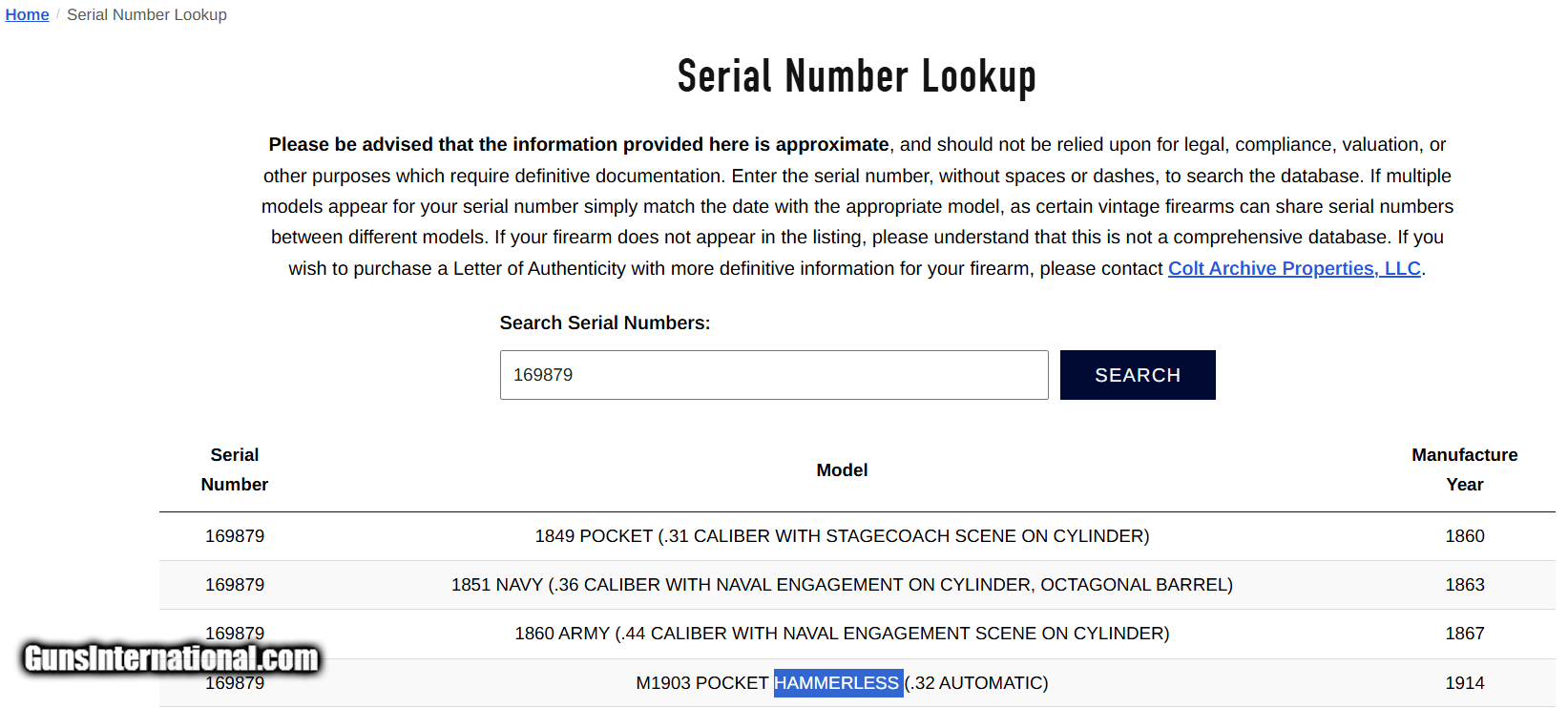Select the 1849 POCKET model row text
Image resolution: width=1568 pixels, height=708 pixels.
coord(842,536)
